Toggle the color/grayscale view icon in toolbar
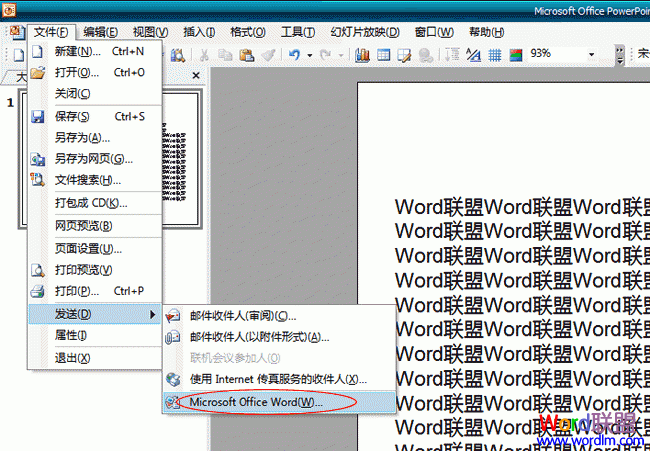The image size is (650, 451). tap(516, 54)
